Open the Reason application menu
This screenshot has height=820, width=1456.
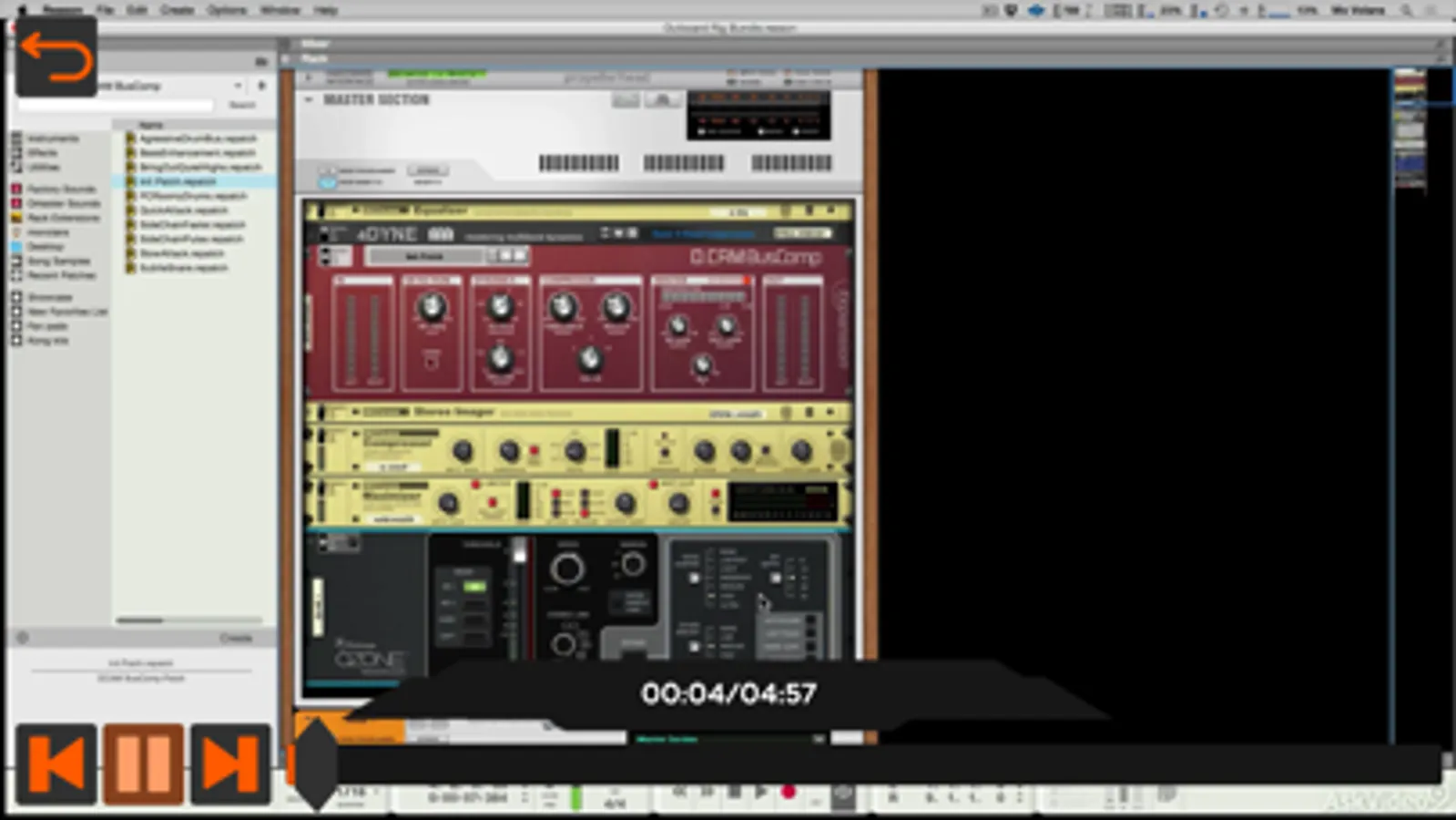[x=62, y=10]
